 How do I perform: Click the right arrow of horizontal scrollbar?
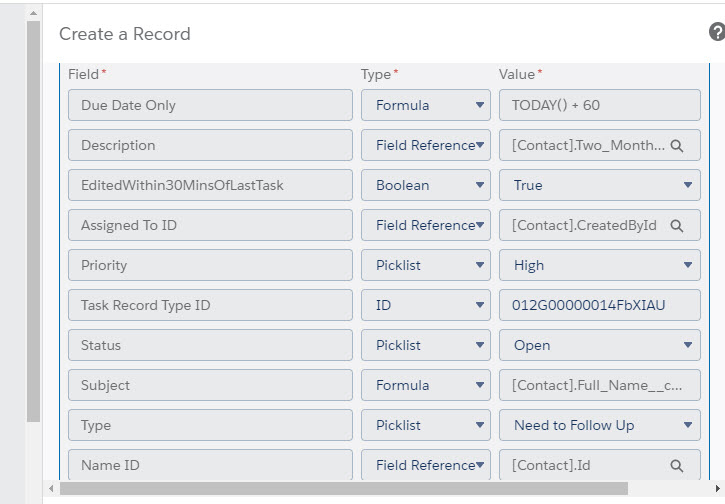[x=717, y=489]
